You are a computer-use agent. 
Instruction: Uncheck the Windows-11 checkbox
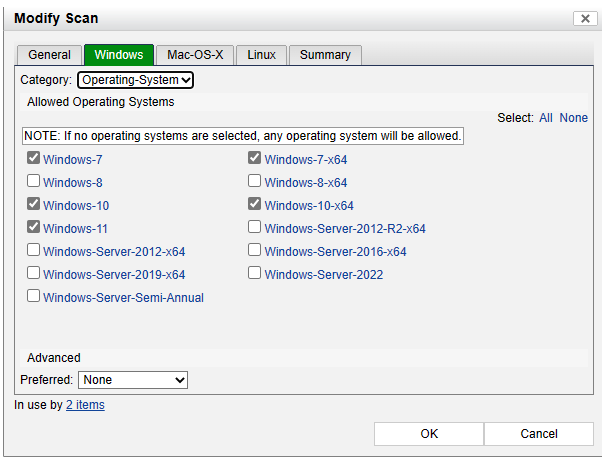[x=34, y=228]
